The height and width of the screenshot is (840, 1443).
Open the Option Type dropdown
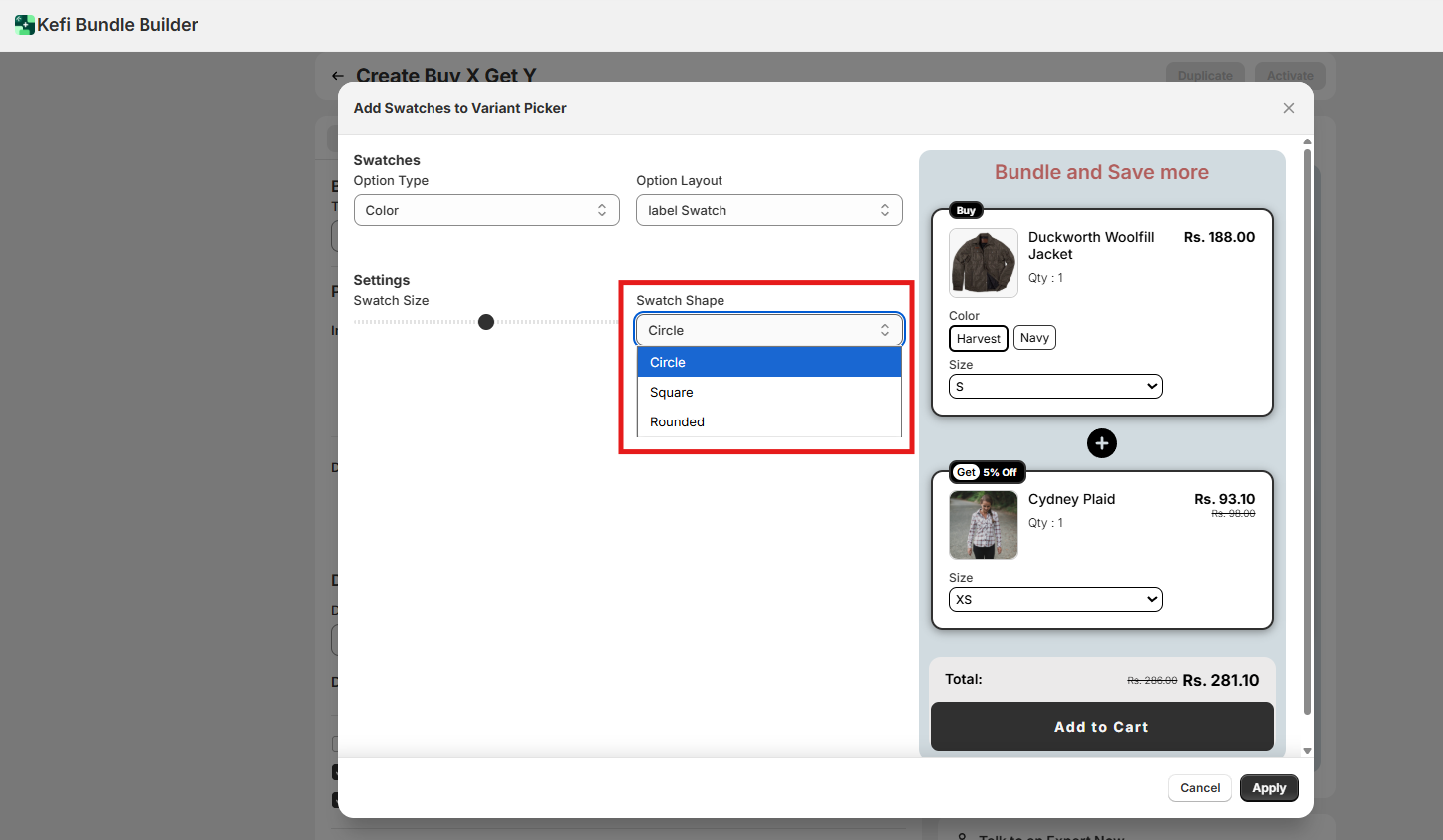click(x=486, y=210)
